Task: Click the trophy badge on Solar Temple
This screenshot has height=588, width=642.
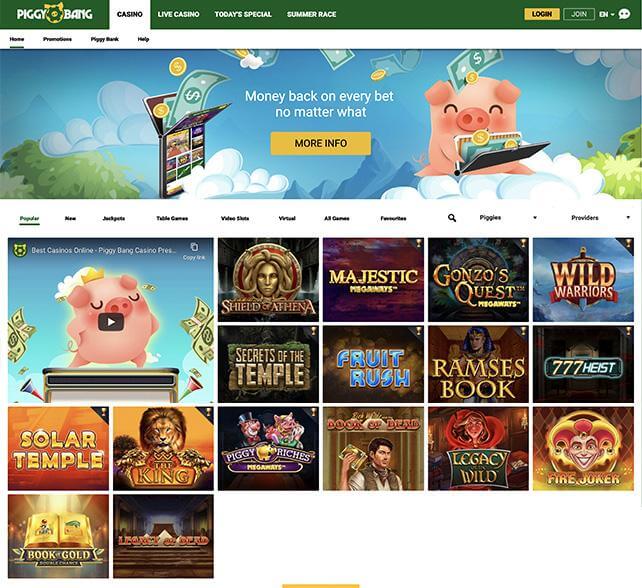Action: 104,412
